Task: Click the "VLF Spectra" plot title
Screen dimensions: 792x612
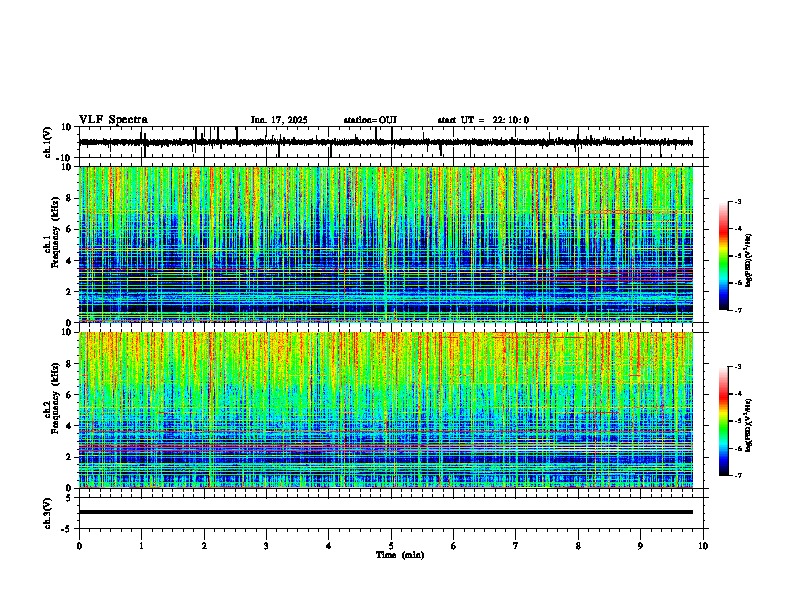Action: click(x=113, y=120)
